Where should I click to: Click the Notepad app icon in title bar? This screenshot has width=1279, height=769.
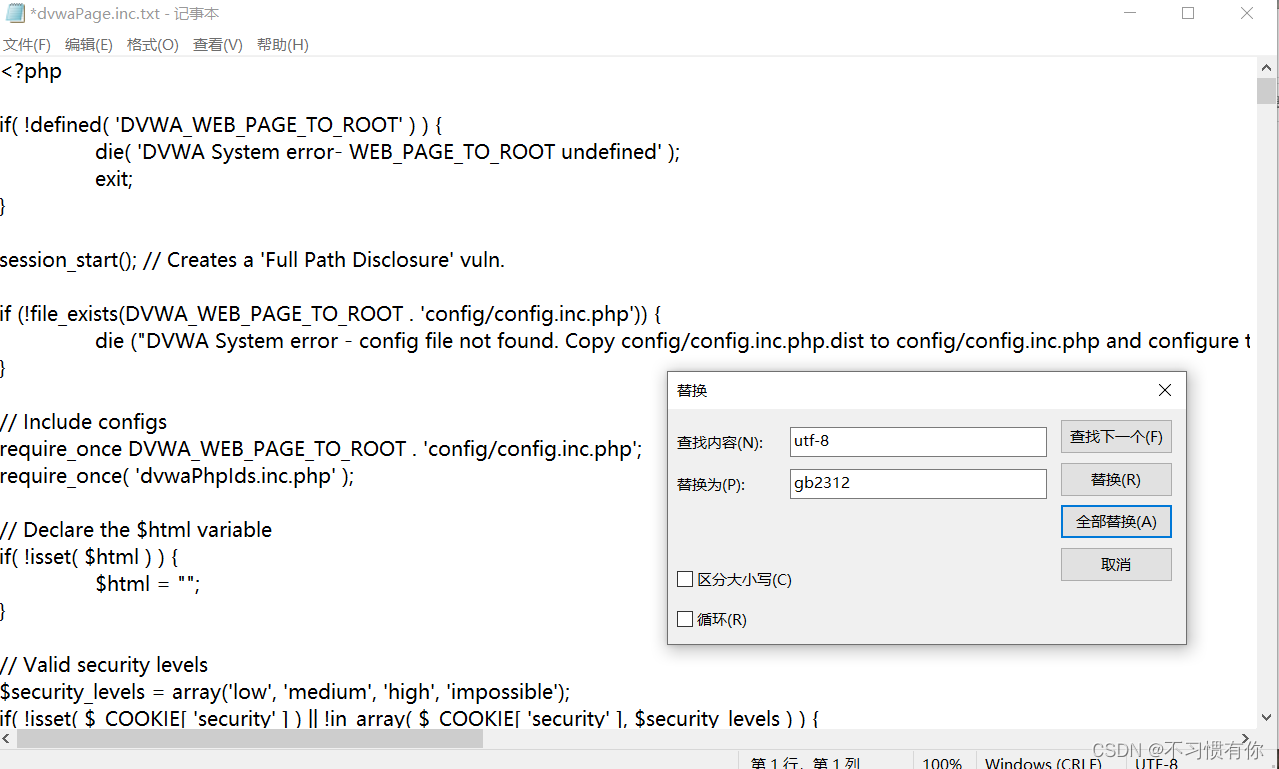click(x=15, y=14)
